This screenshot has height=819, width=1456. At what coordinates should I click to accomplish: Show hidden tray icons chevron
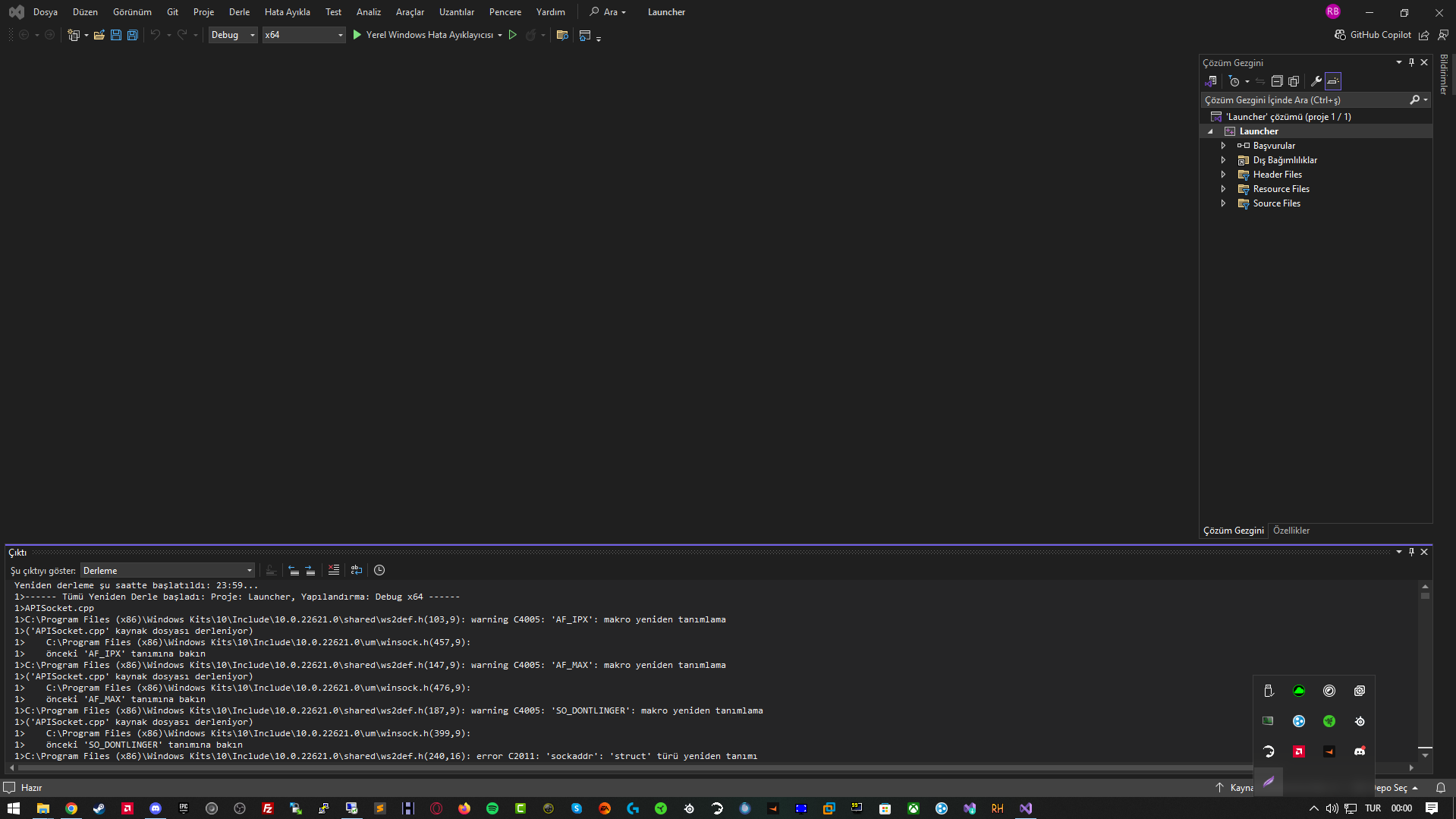[x=1314, y=808]
